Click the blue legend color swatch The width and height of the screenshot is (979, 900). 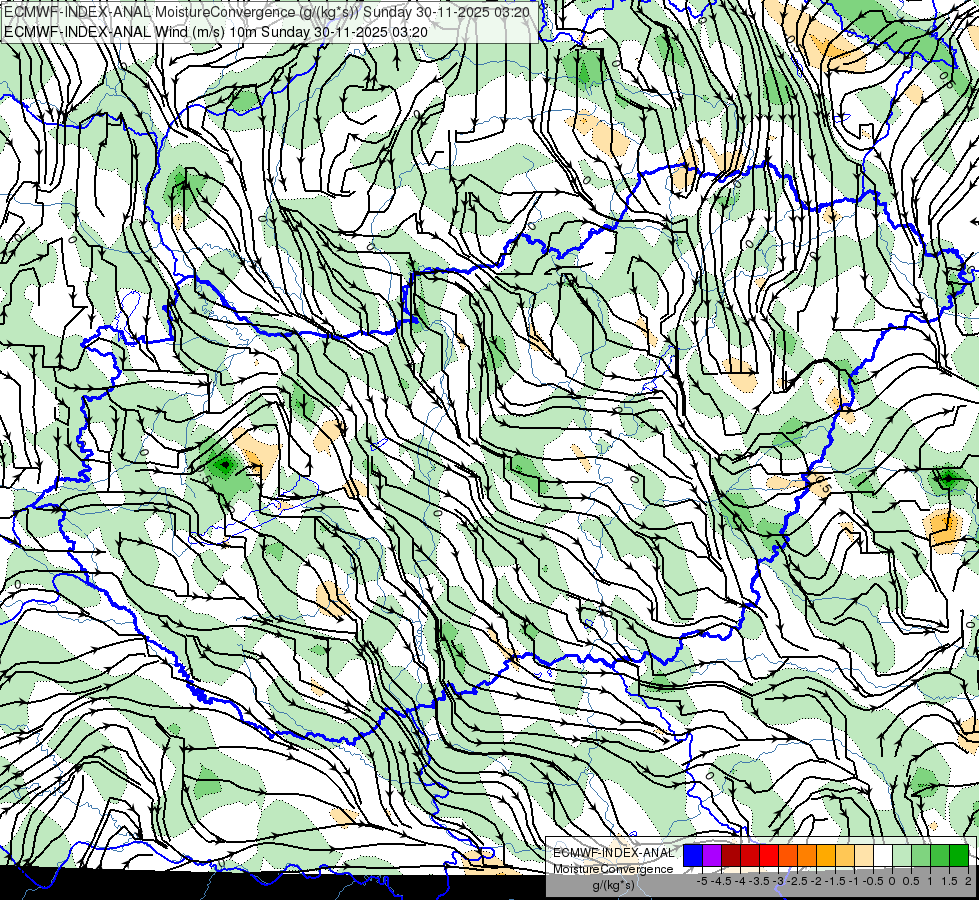point(693,856)
